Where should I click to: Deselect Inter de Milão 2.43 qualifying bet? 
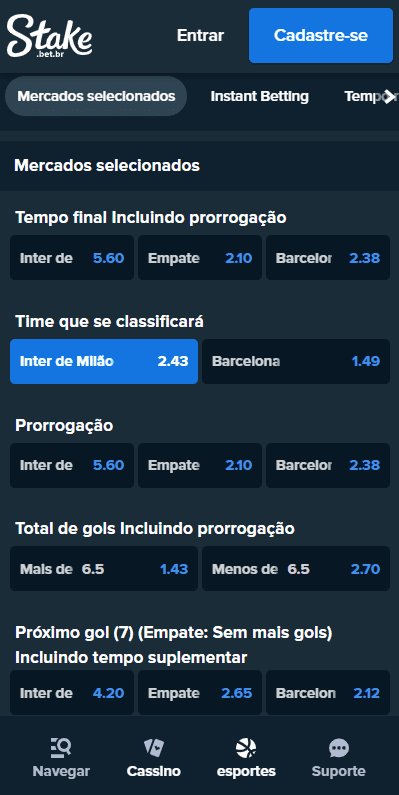click(x=104, y=362)
